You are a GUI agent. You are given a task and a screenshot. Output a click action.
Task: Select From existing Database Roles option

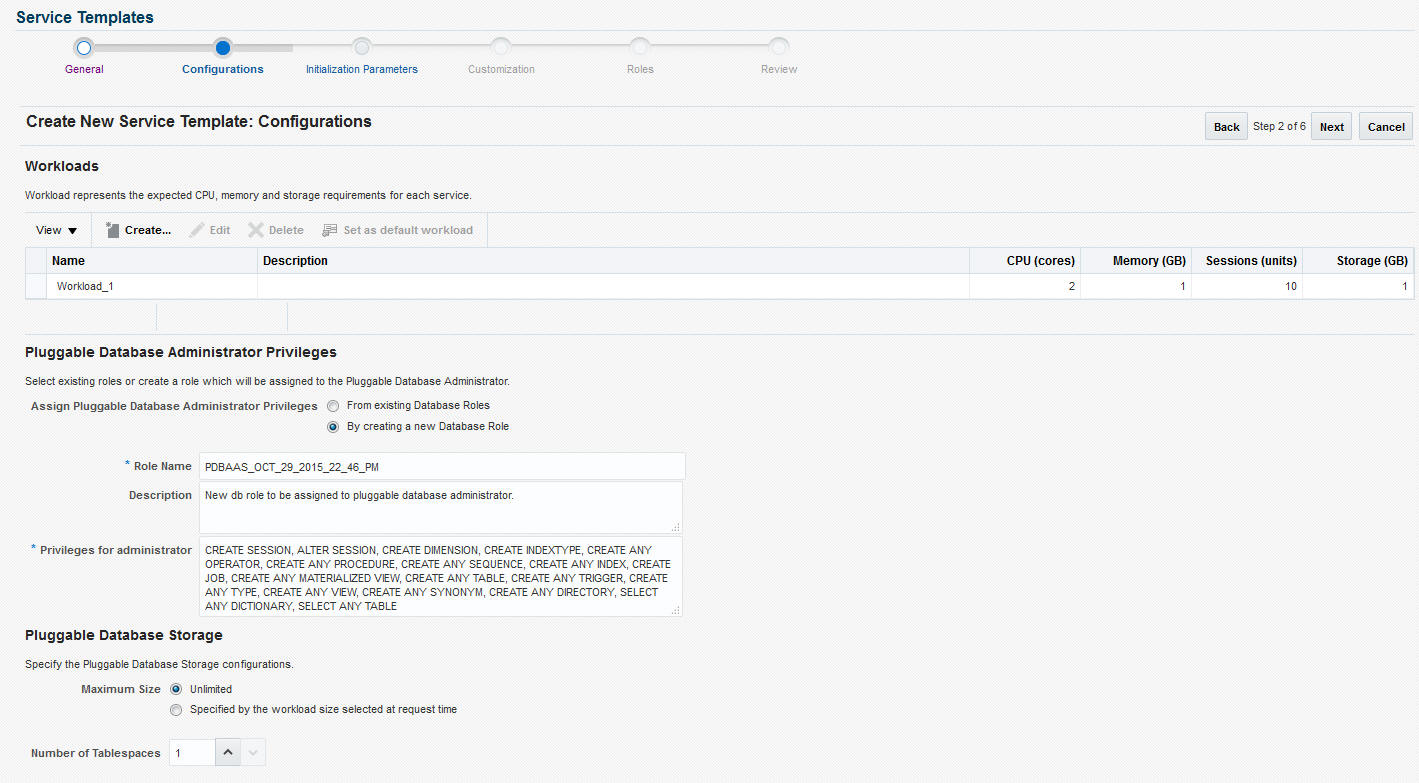click(333, 406)
